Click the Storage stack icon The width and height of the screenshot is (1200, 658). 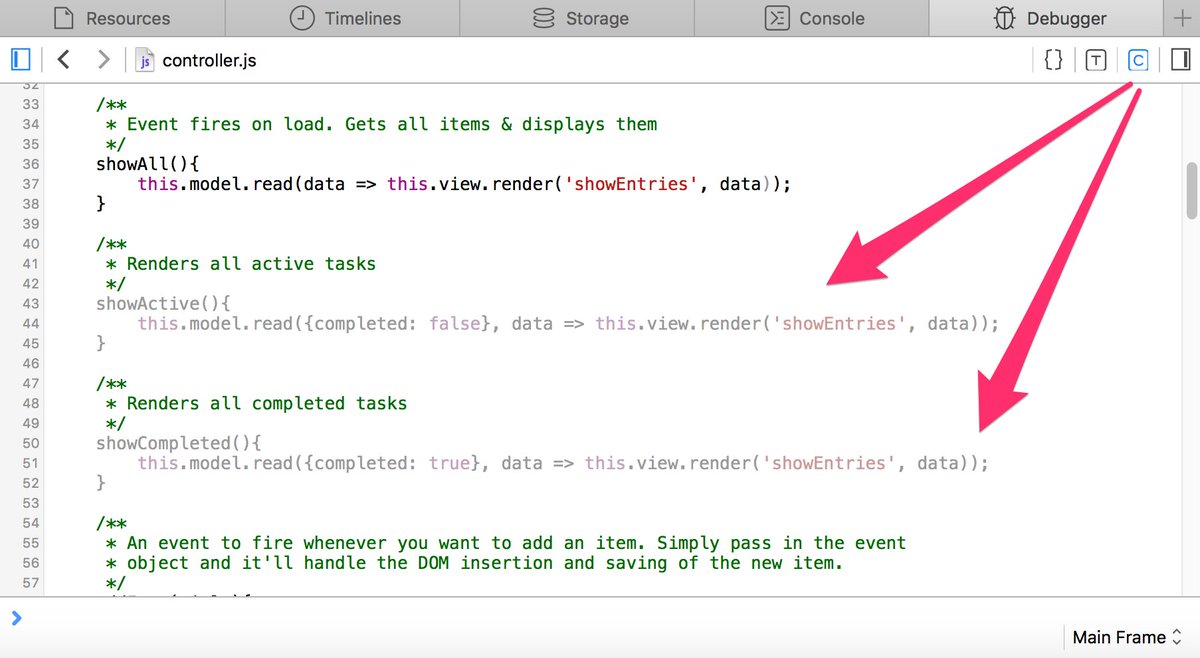tap(541, 17)
